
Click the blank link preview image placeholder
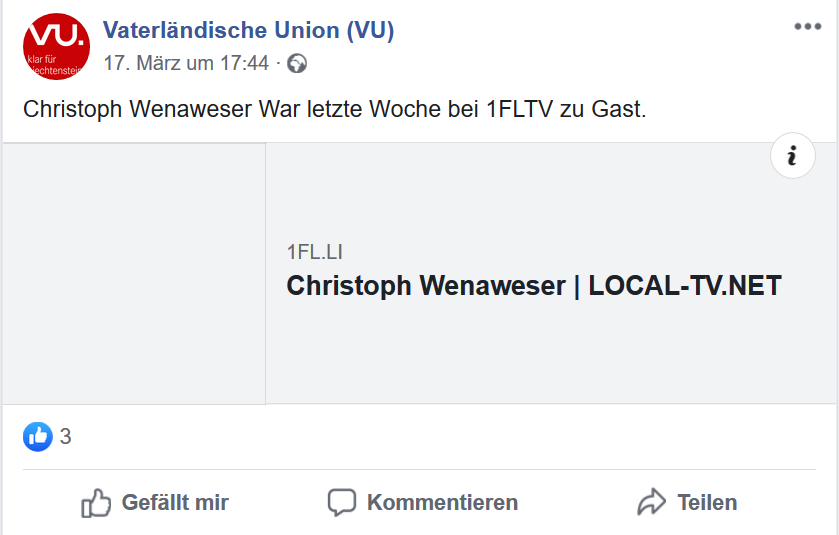coord(133,273)
